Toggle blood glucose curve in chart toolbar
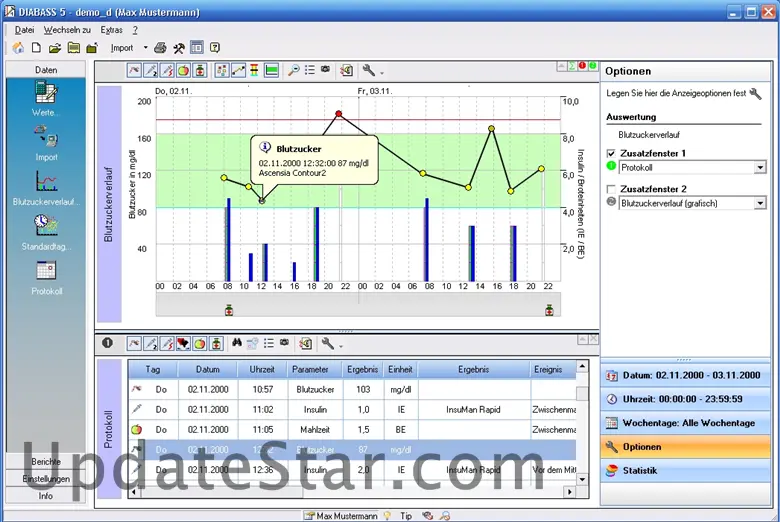This screenshot has width=780, height=522. pyautogui.click(x=134, y=70)
